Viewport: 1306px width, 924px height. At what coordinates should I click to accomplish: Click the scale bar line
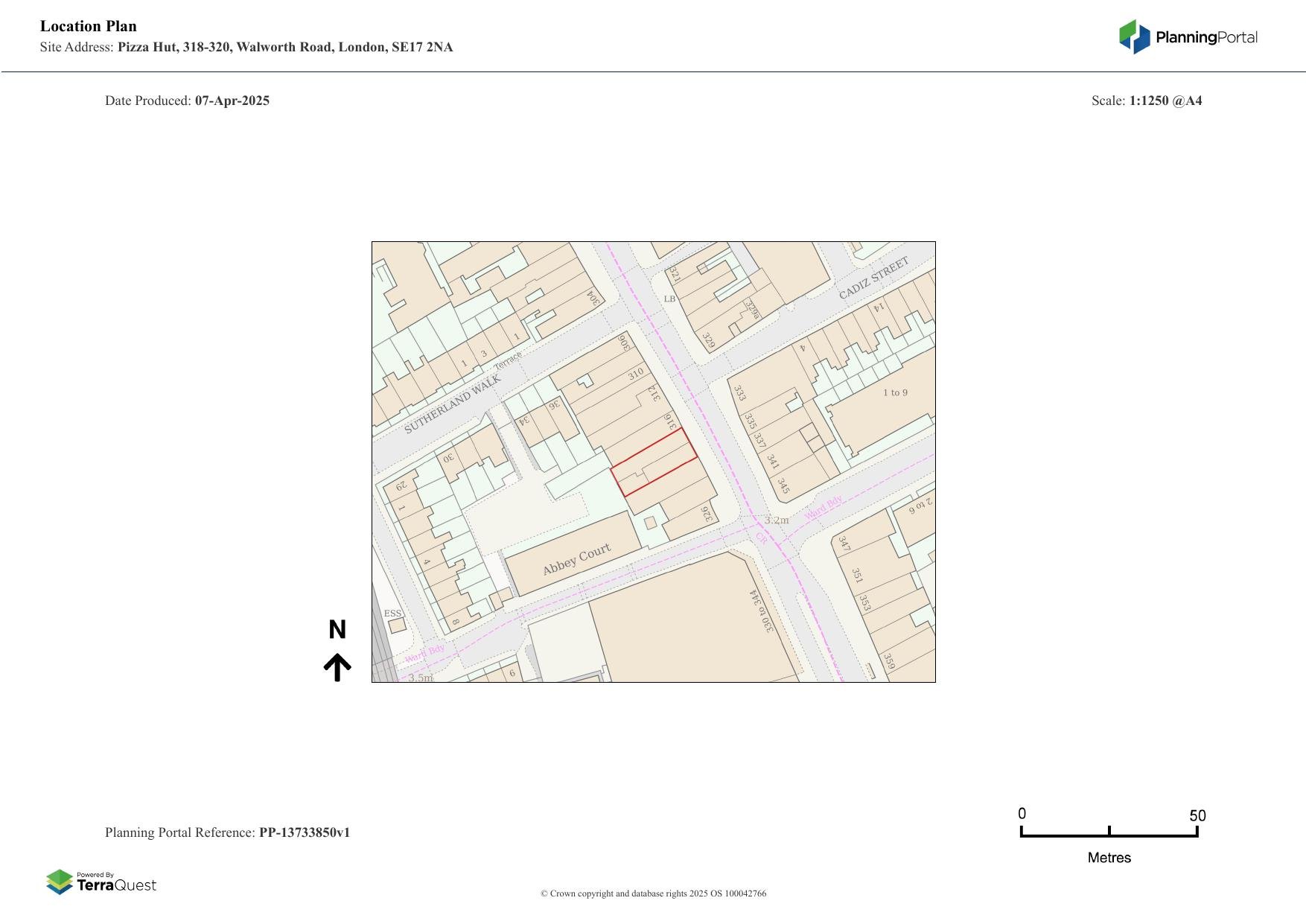point(1109,835)
